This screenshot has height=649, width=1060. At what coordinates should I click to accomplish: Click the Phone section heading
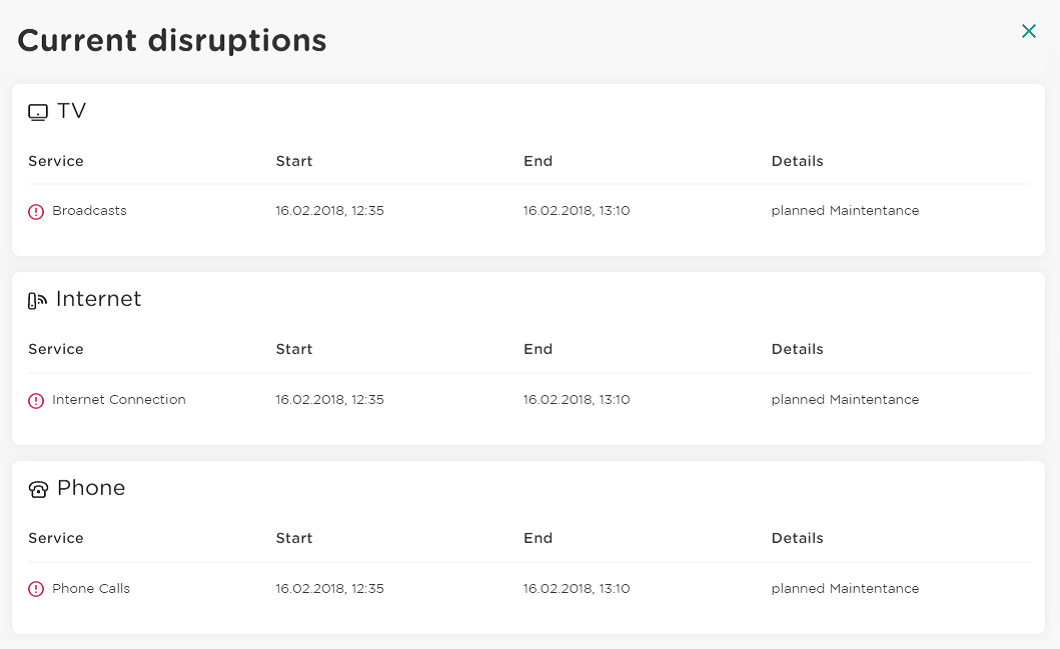tap(91, 488)
